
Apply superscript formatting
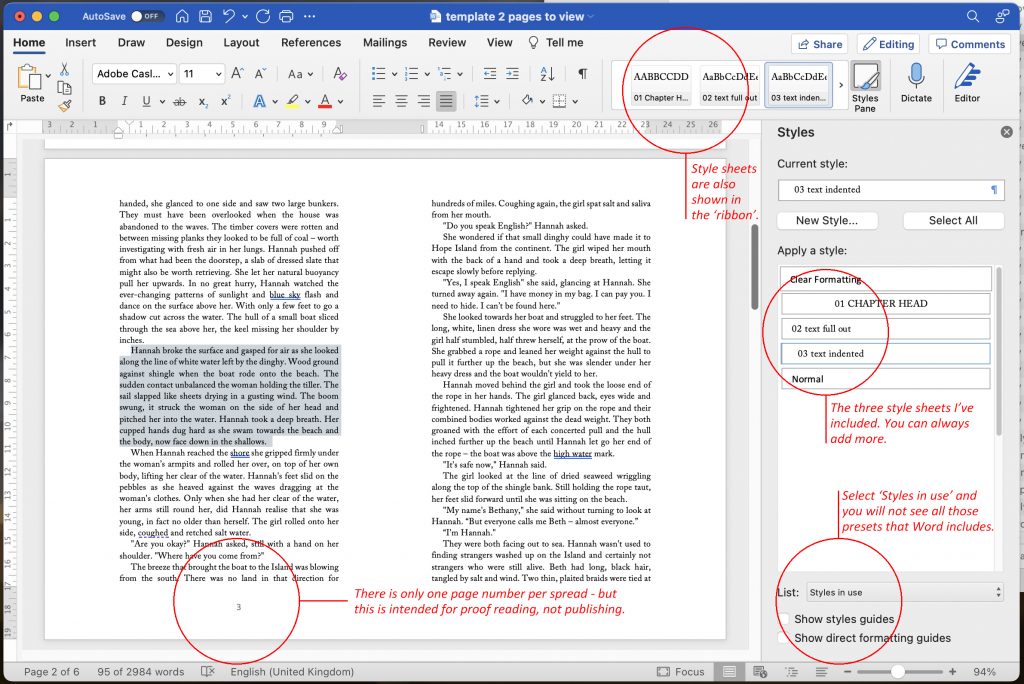225,101
